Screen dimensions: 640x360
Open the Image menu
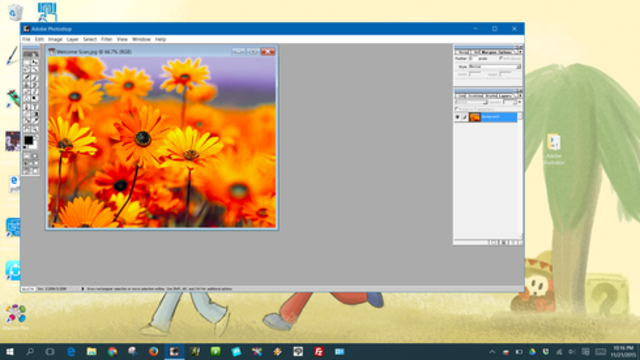pos(55,39)
